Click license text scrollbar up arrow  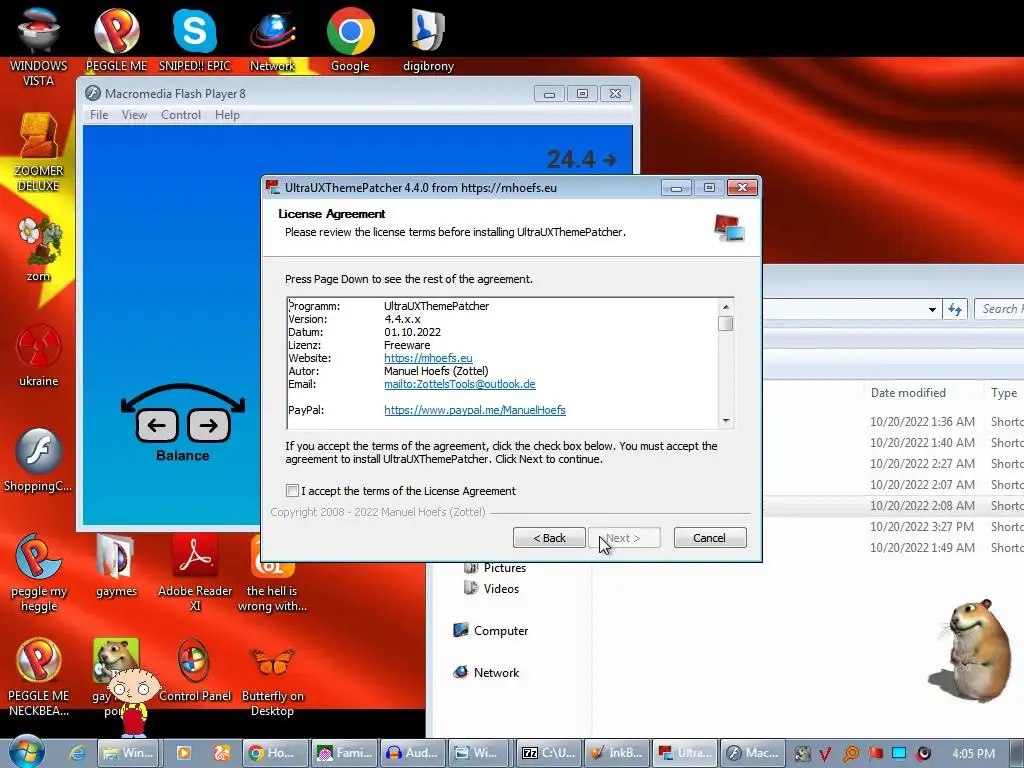point(726,306)
